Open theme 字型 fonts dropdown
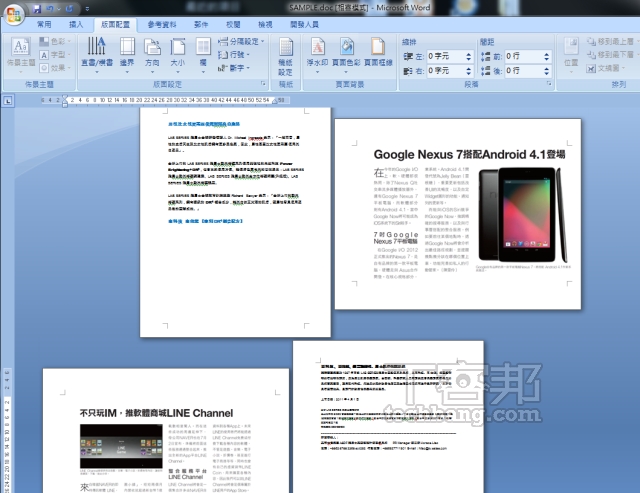 (x=55, y=54)
